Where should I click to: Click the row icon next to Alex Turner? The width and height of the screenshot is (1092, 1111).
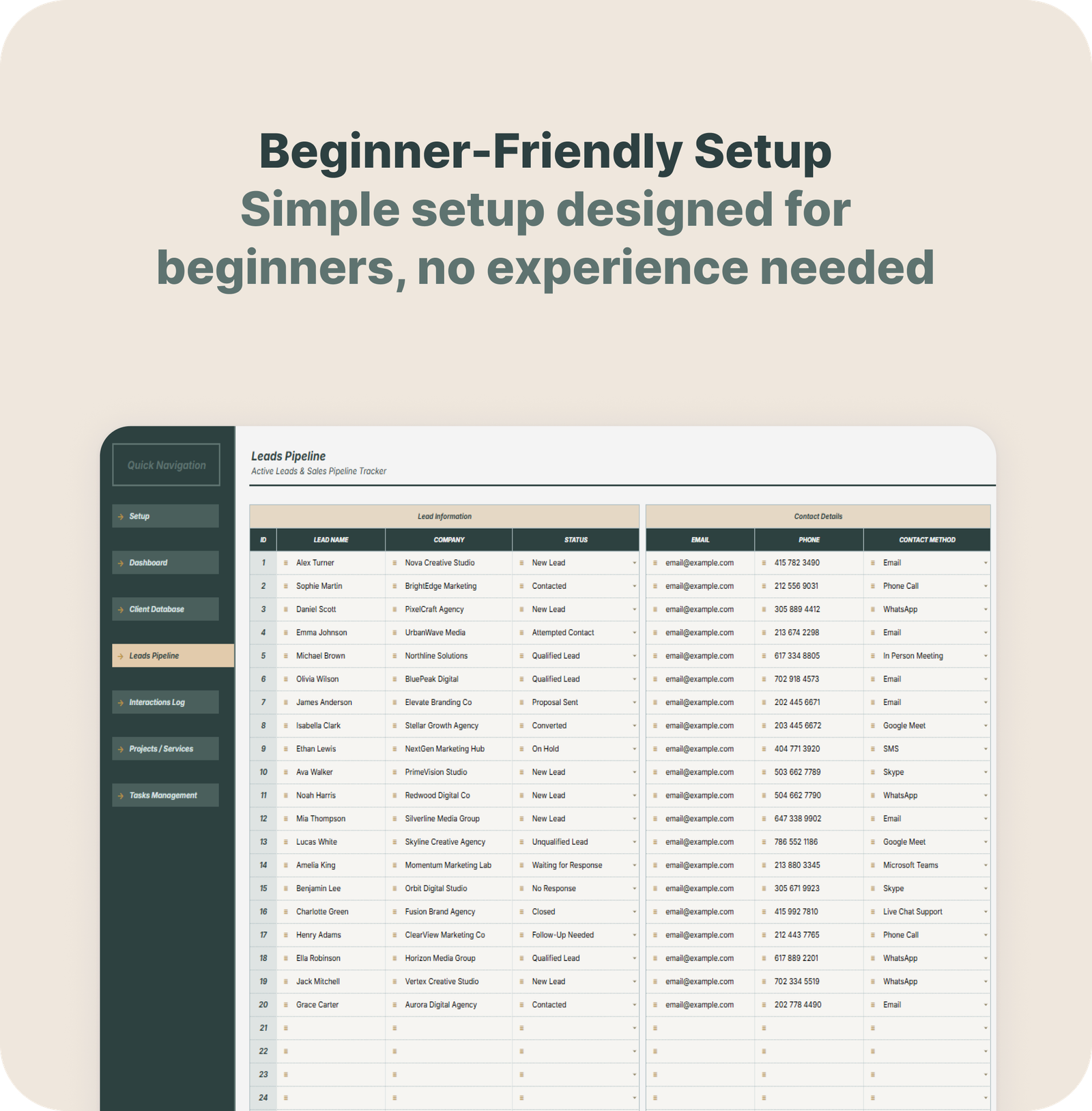tap(286, 563)
